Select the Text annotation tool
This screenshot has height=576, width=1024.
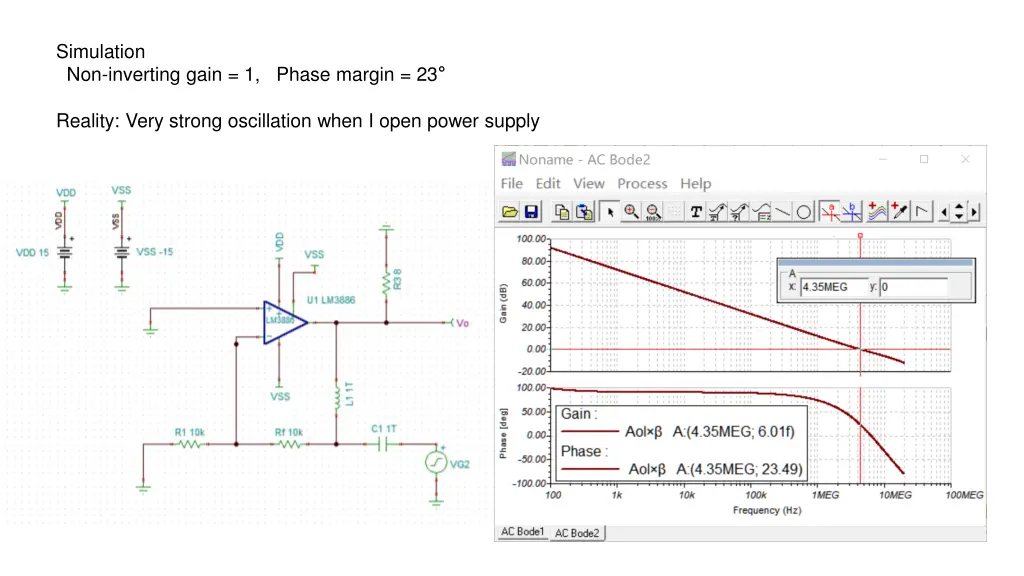[694, 211]
